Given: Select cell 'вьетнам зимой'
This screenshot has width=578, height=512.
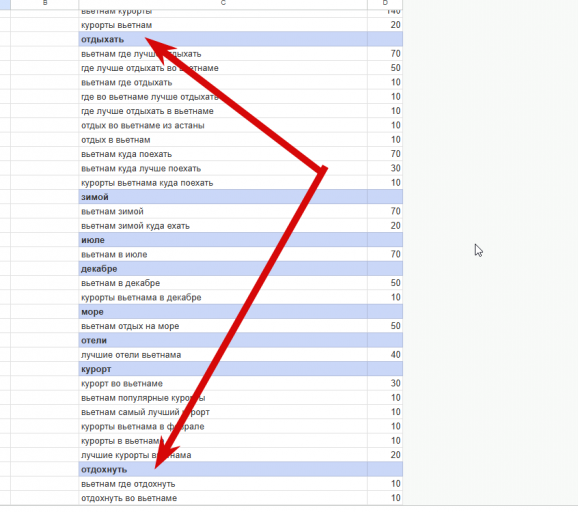Looking at the screenshot, I should (223, 212).
